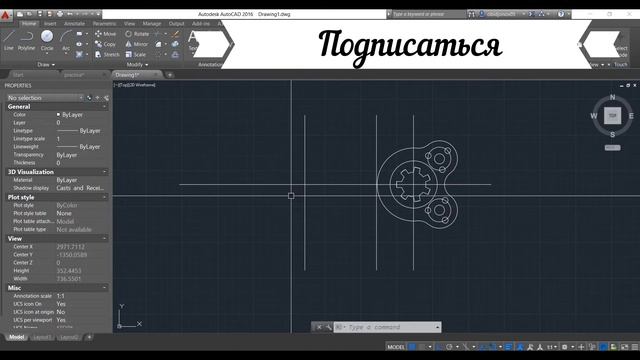The image size is (640, 360).
Task: Toggle PICKADD icon in Properties panel
Action: coord(89,98)
